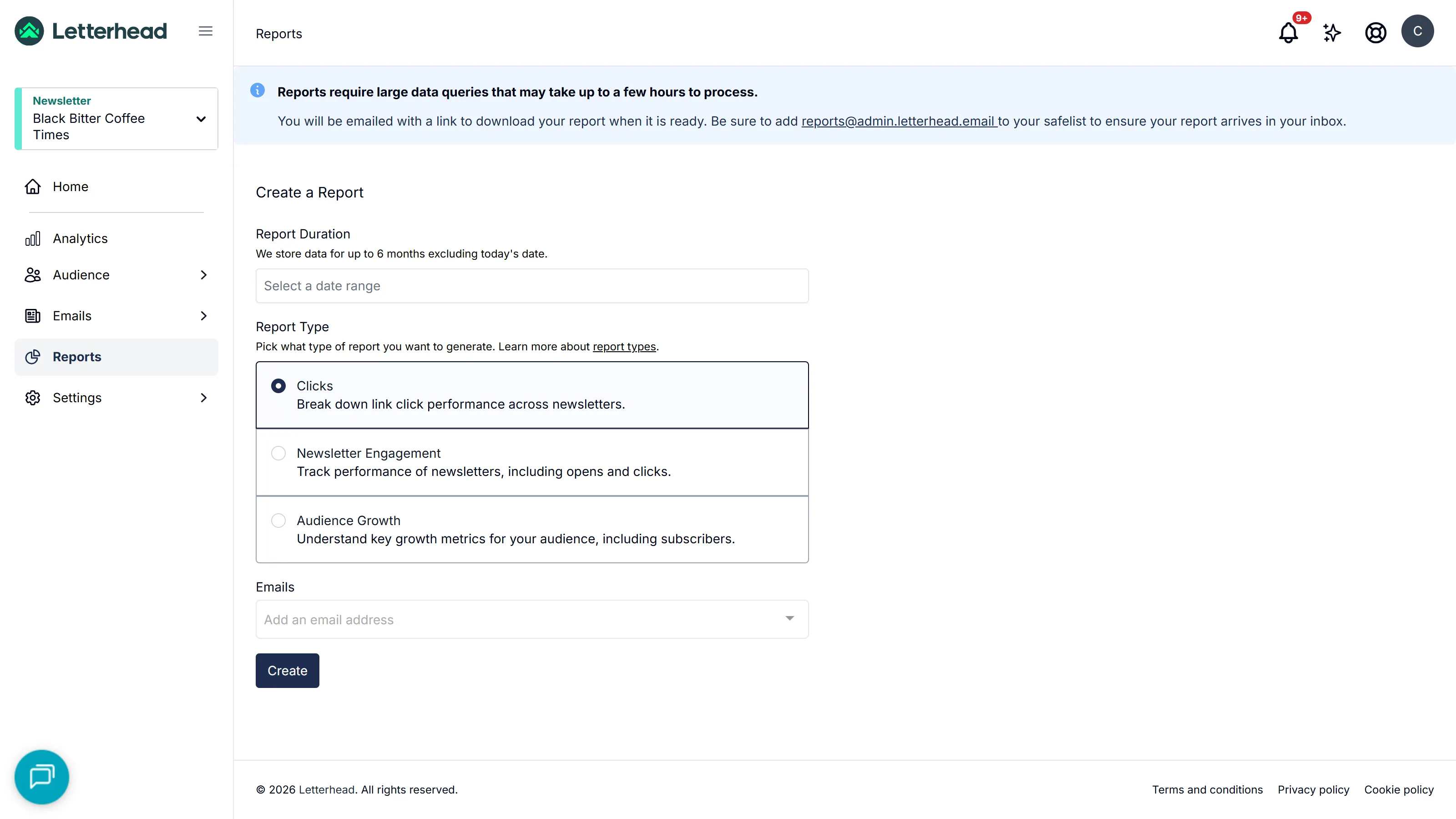This screenshot has height=819, width=1456.
Task: Open the chat support bubble
Action: [42, 777]
